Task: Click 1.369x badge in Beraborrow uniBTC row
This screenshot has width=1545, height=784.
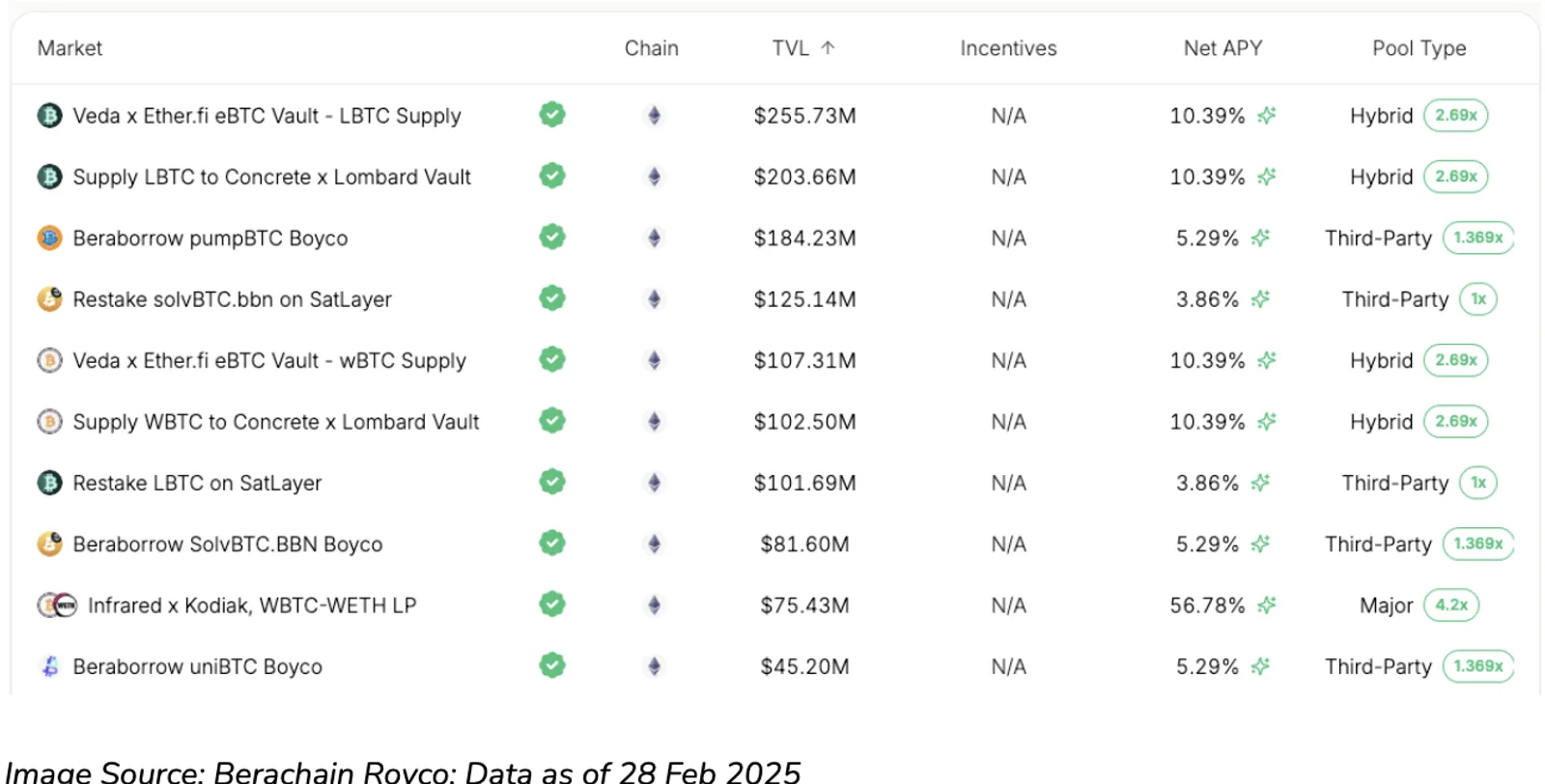Action: point(1478,666)
